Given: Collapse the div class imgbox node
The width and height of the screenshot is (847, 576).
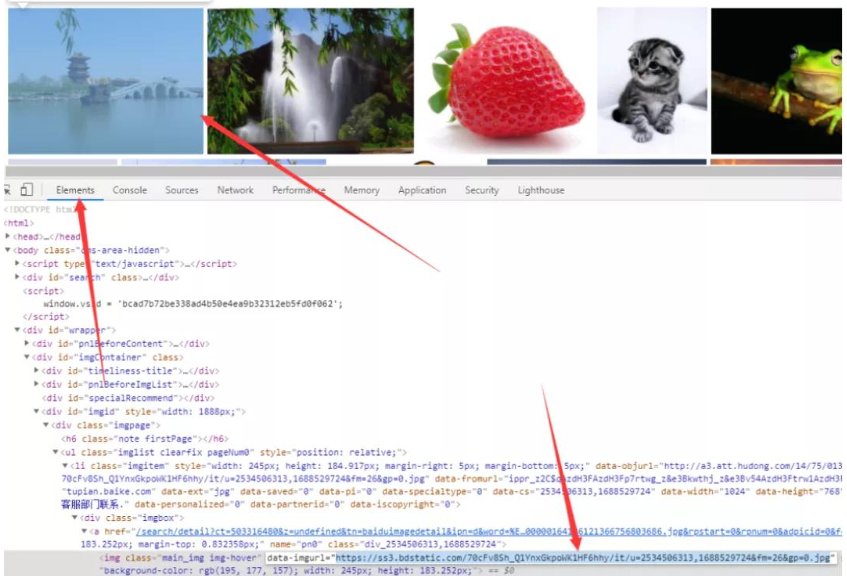Looking at the screenshot, I should [75, 518].
